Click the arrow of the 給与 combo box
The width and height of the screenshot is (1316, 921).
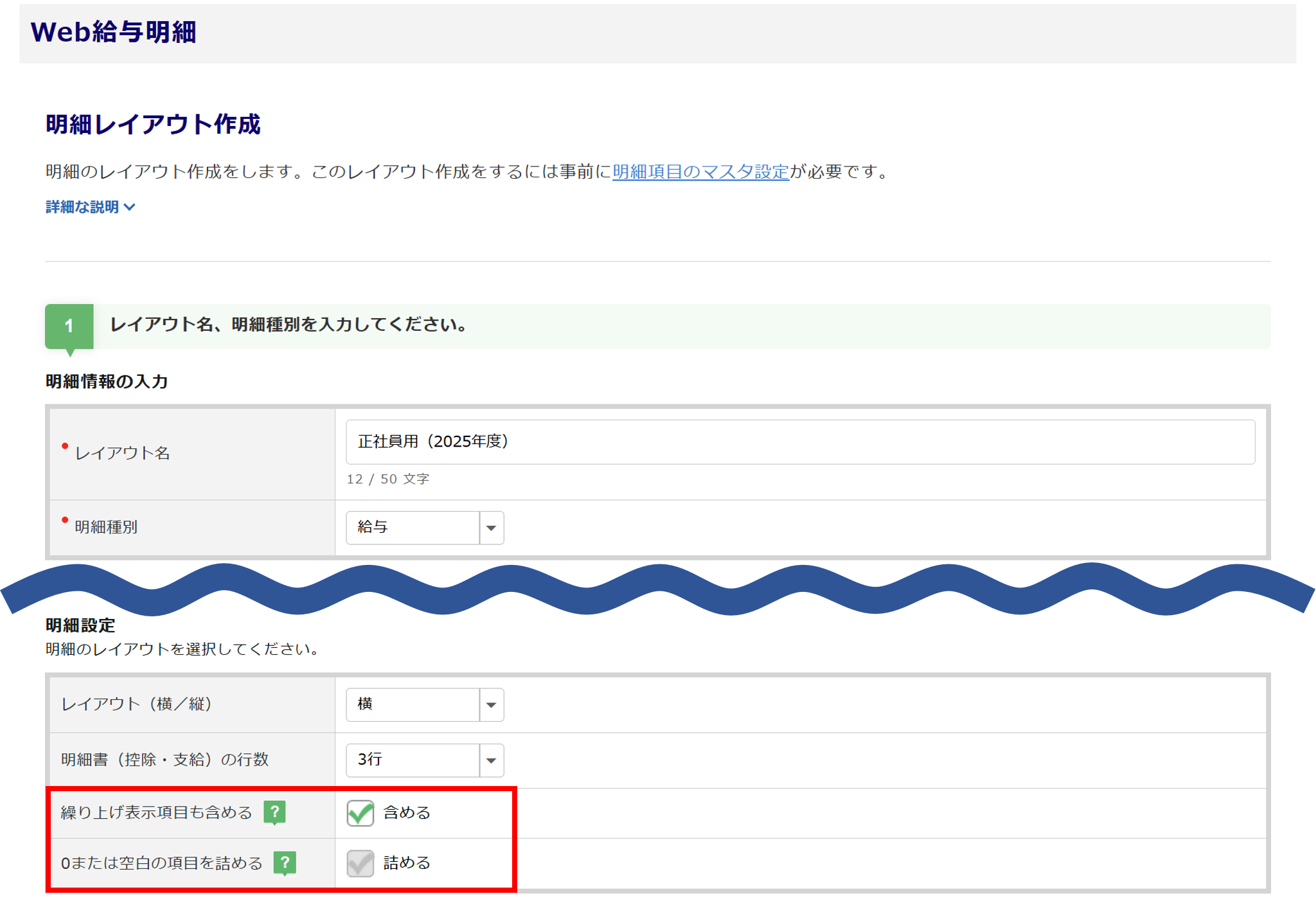tap(492, 528)
